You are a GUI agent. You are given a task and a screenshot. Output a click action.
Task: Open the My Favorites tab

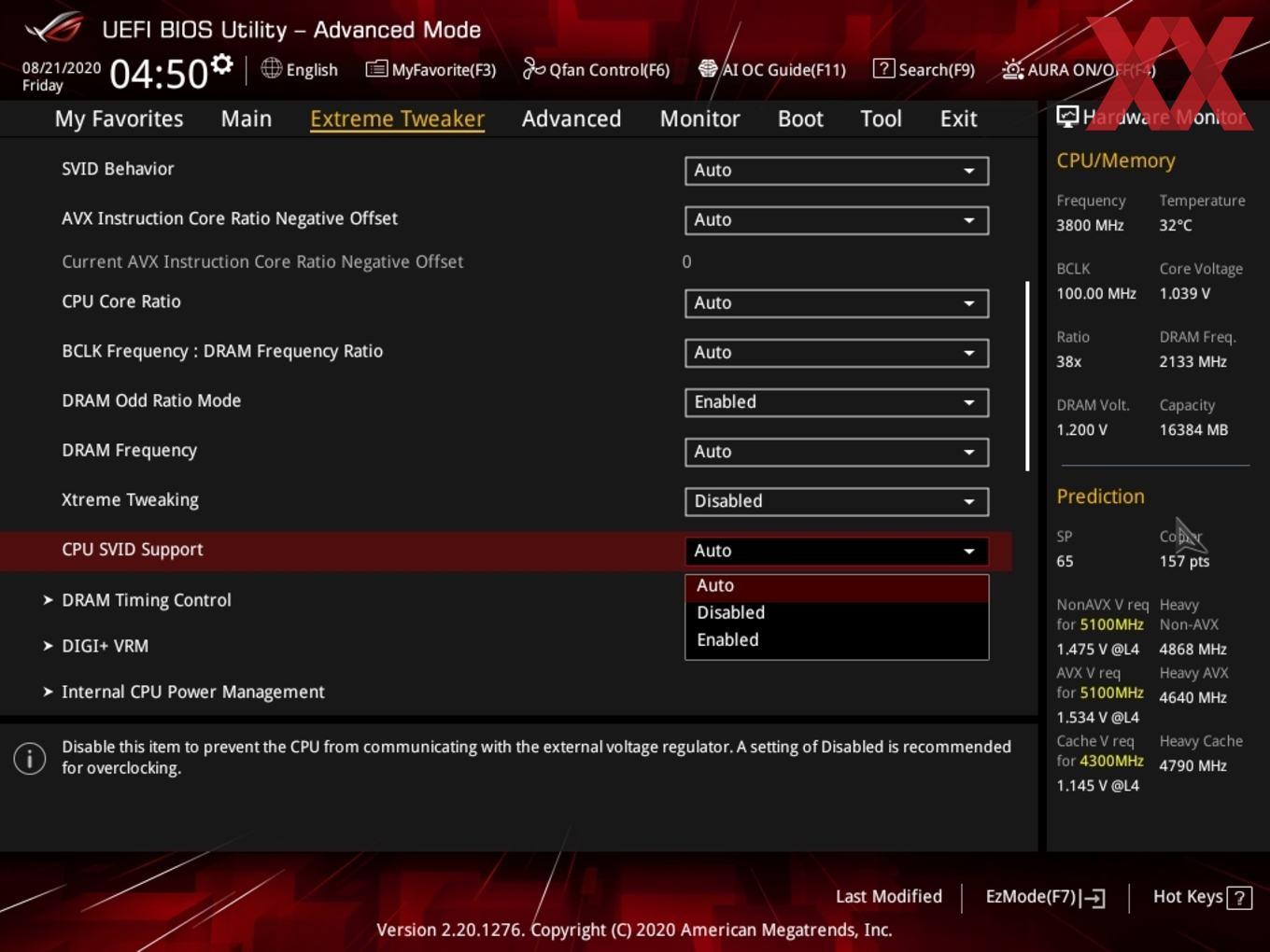(x=119, y=119)
